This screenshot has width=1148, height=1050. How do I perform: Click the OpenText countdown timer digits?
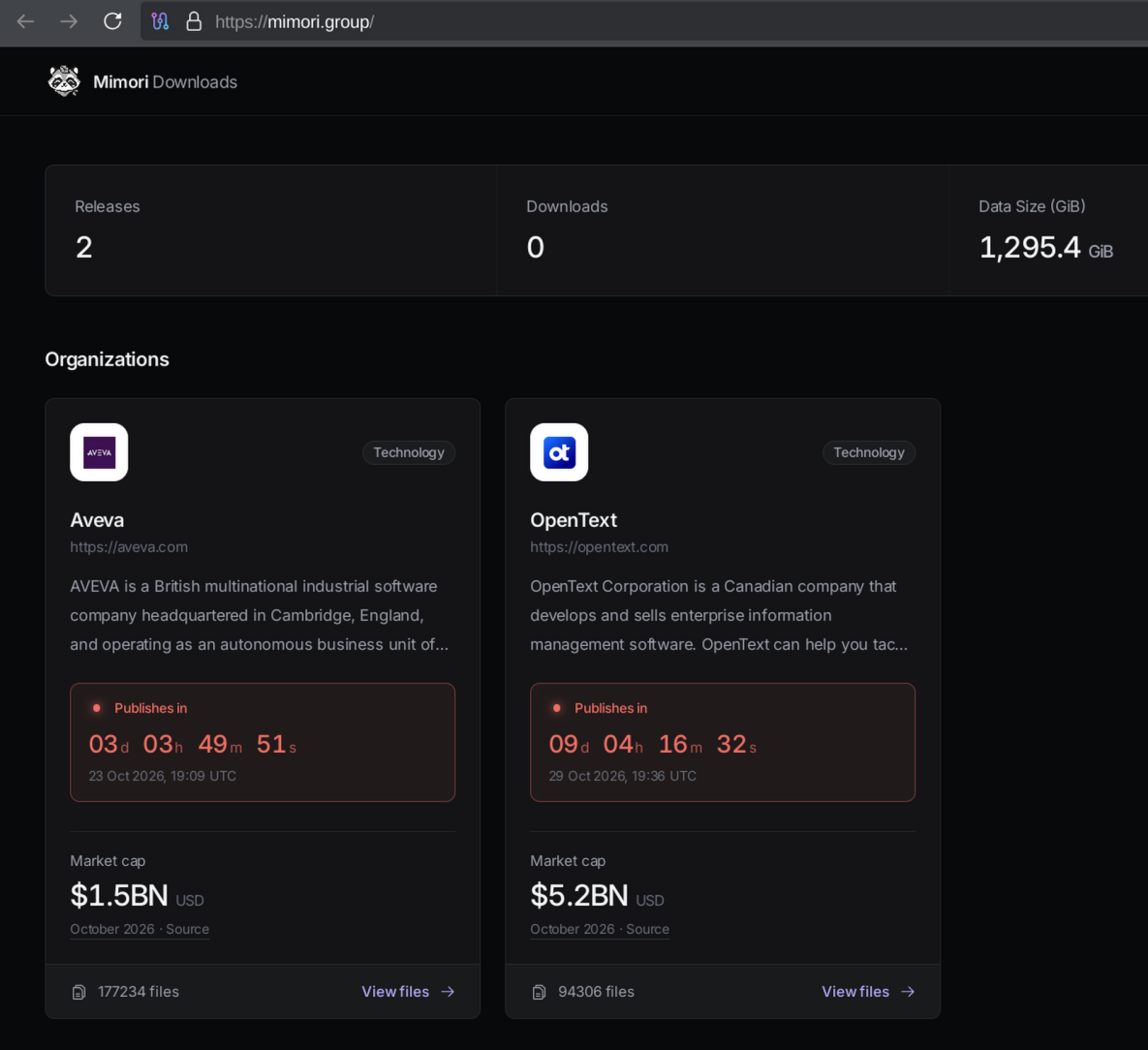pyautogui.click(x=652, y=744)
